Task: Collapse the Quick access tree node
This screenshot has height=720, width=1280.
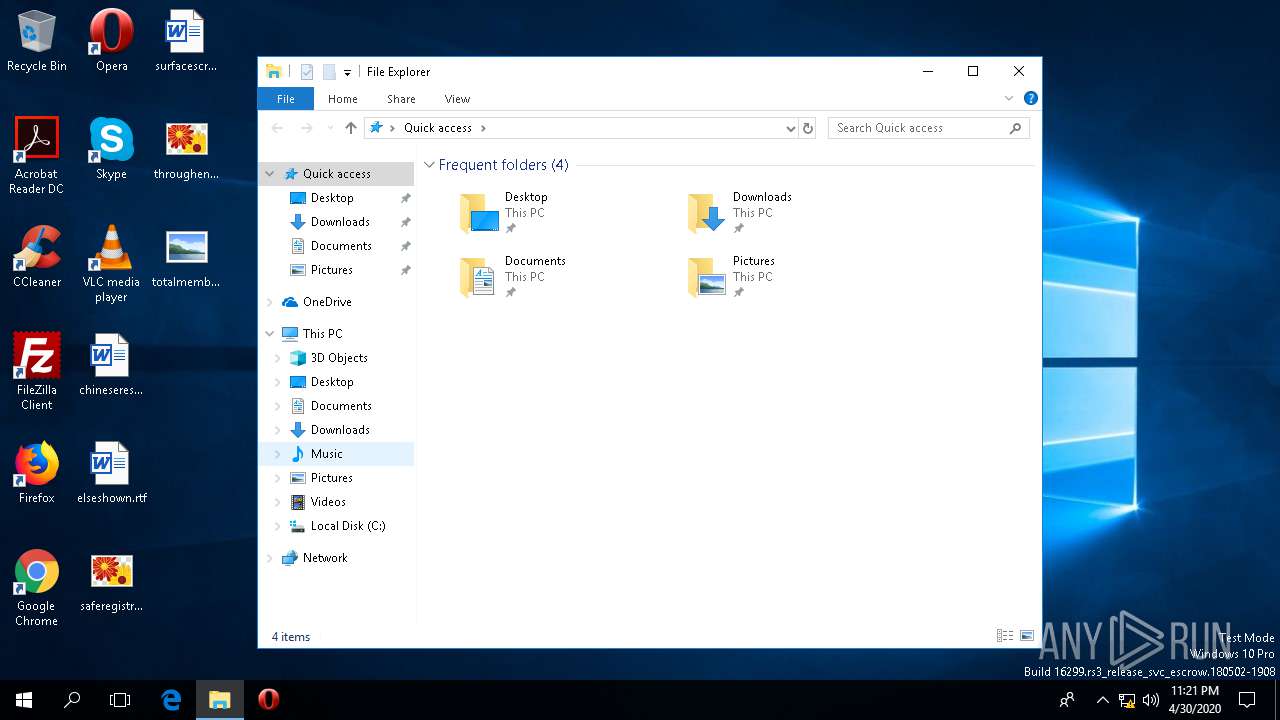Action: click(x=269, y=174)
